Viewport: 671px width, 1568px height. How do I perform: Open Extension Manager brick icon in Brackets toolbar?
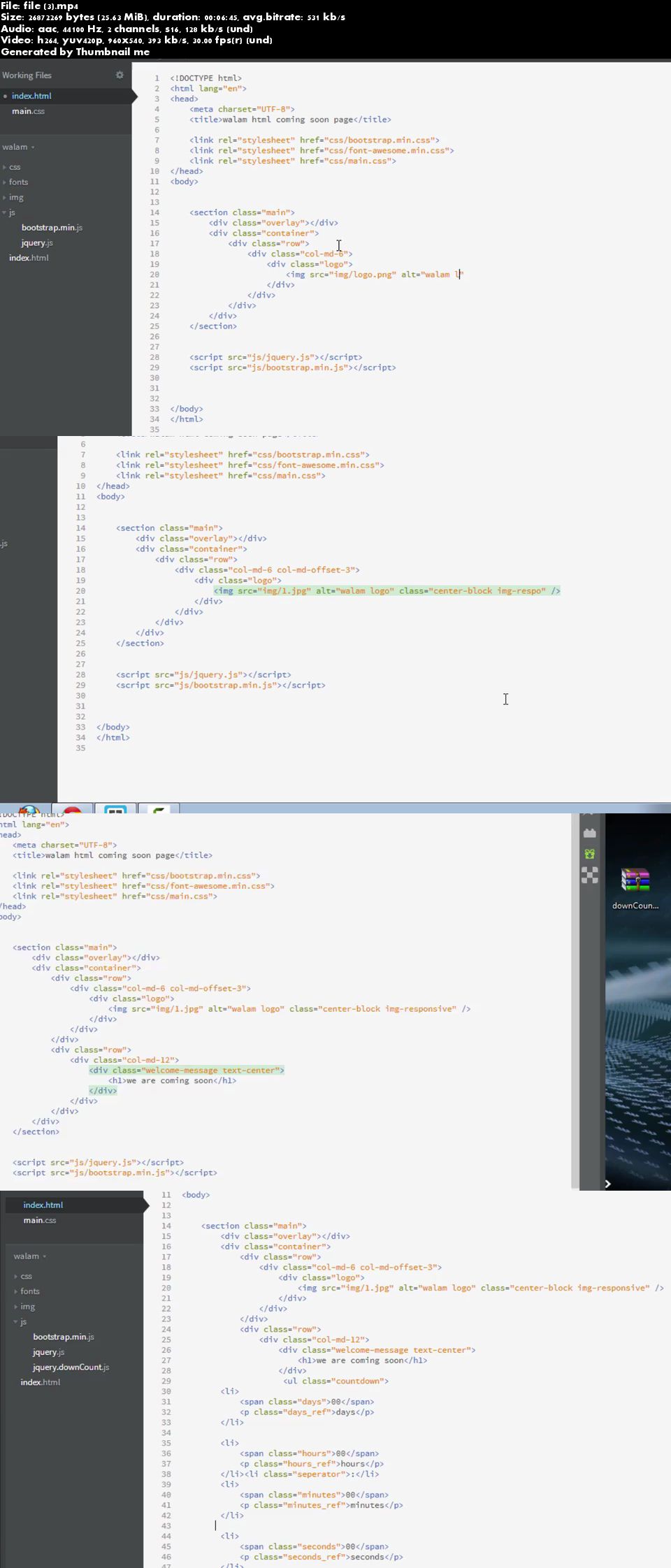pyautogui.click(x=590, y=832)
